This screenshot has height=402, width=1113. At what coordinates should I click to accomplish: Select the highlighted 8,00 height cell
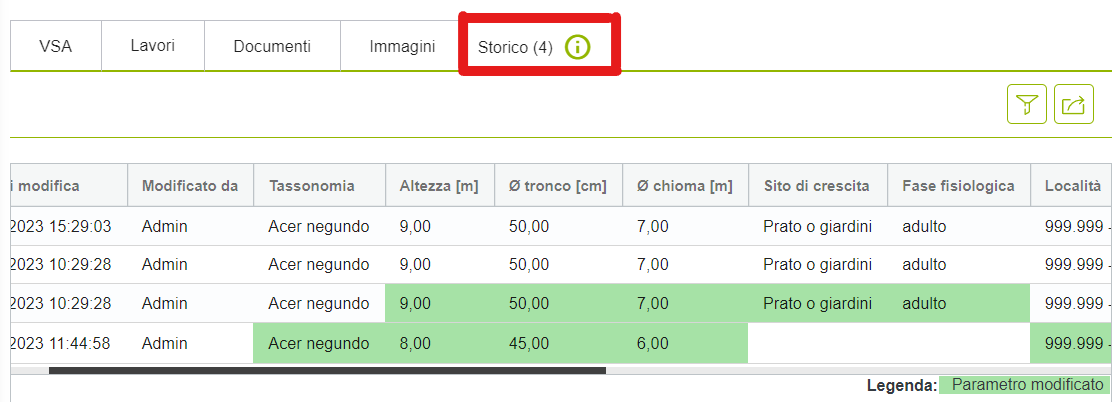[x=439, y=343]
